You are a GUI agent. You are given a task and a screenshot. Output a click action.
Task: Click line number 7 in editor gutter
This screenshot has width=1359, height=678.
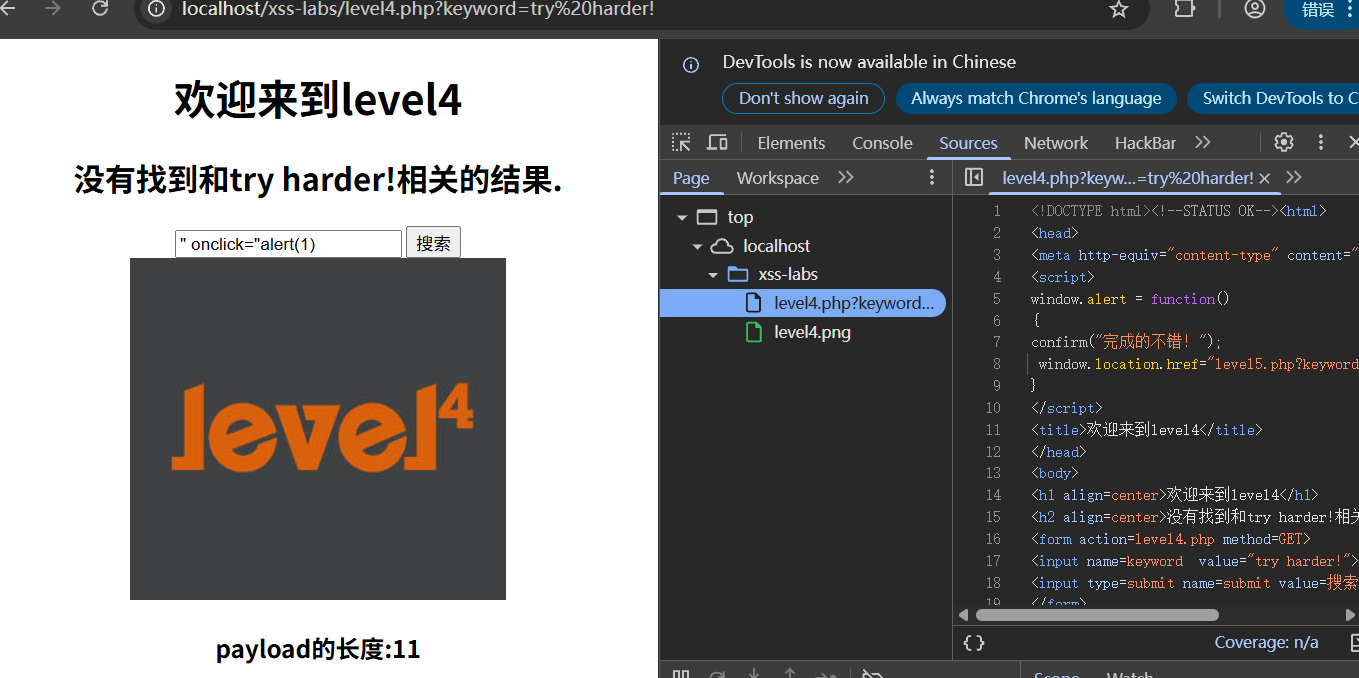[x=996, y=342]
